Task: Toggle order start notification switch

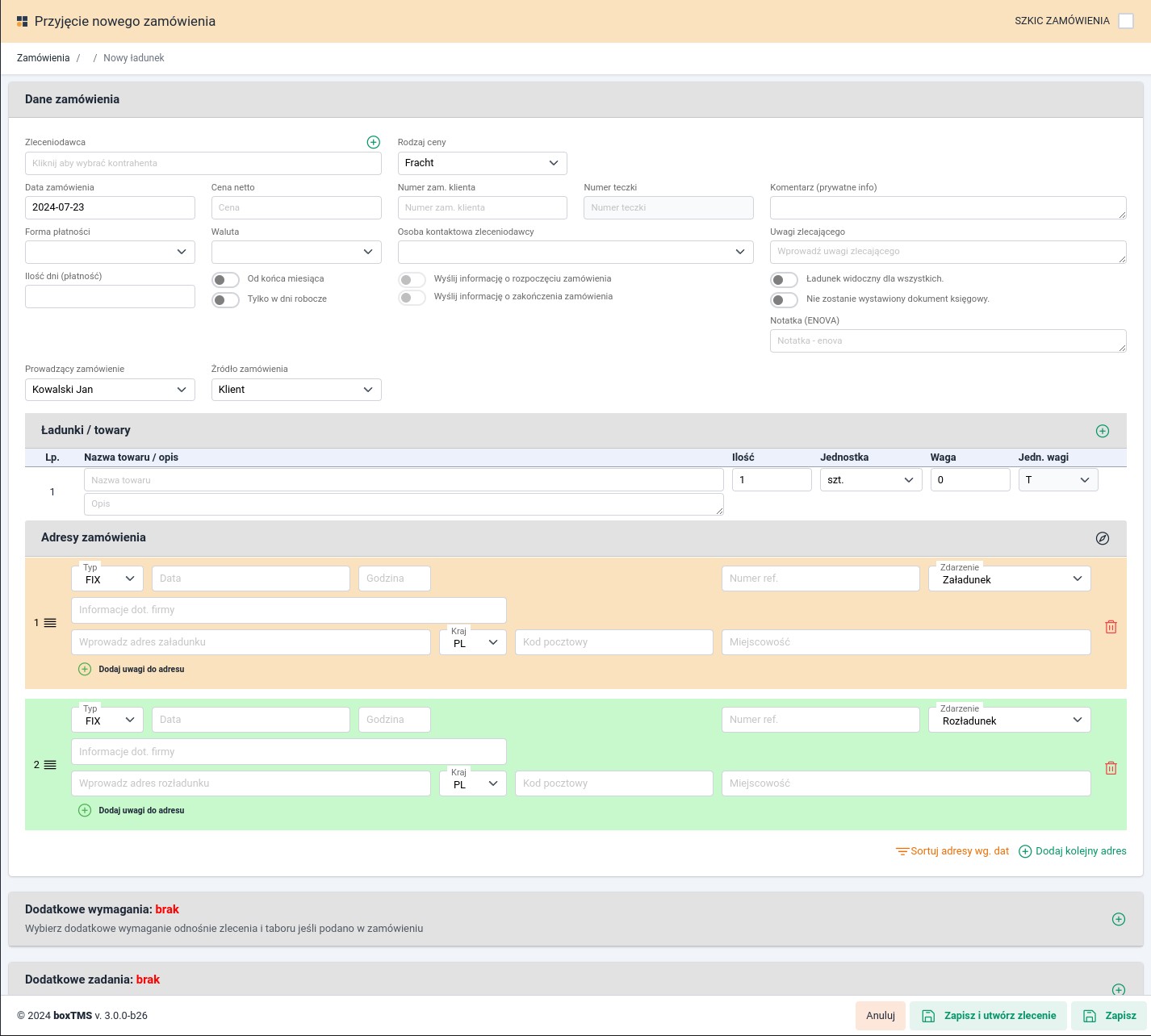Action: pos(412,280)
